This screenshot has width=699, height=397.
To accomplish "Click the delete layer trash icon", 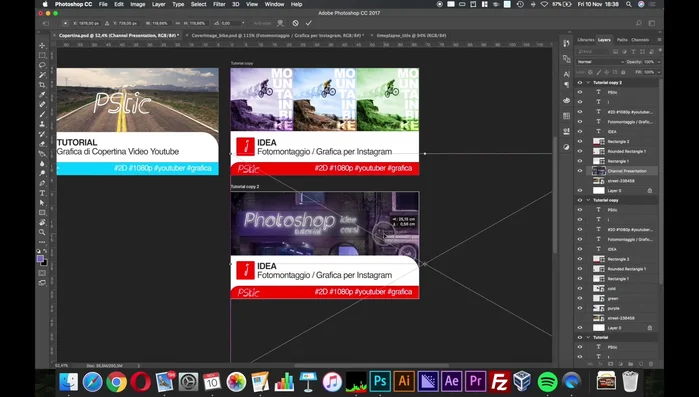I will tap(650, 364).
